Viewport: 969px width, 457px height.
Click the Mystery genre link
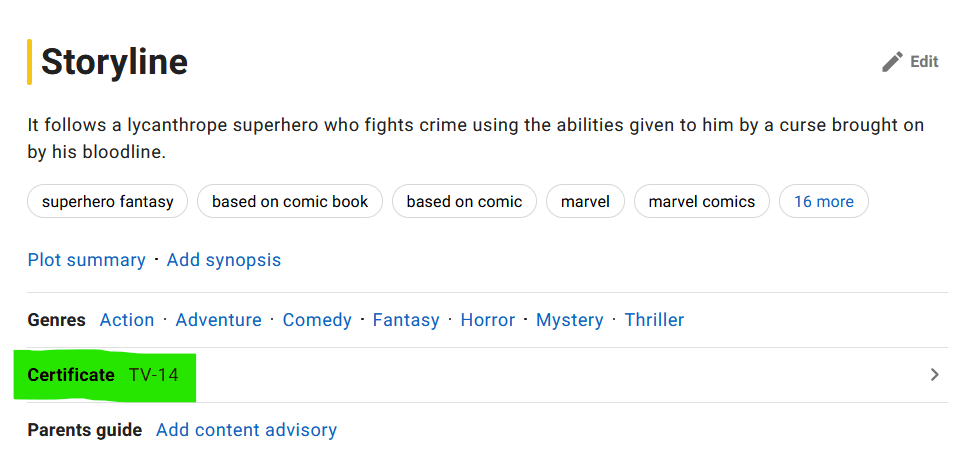[x=570, y=320]
